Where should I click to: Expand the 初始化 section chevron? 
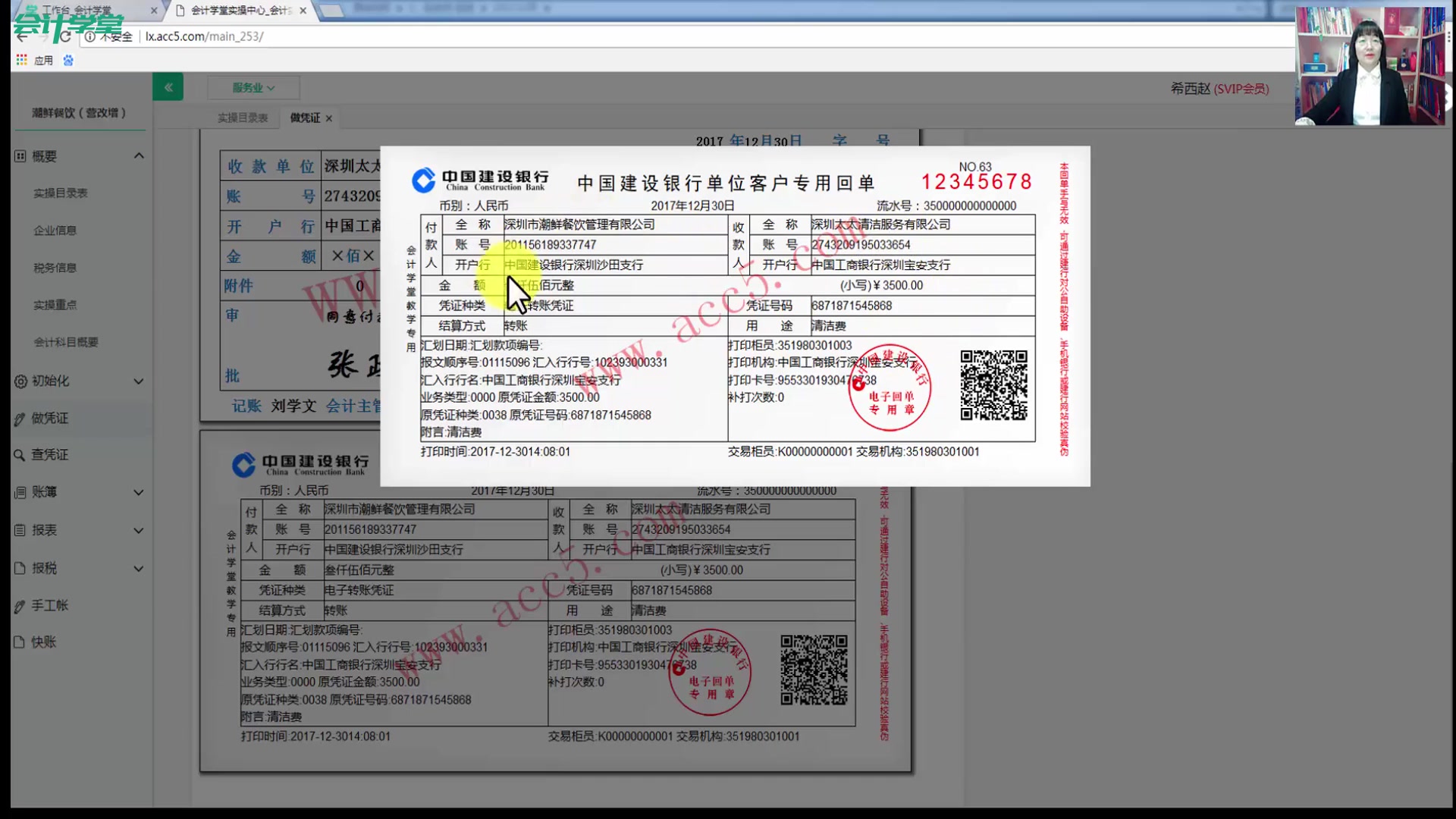click(139, 381)
